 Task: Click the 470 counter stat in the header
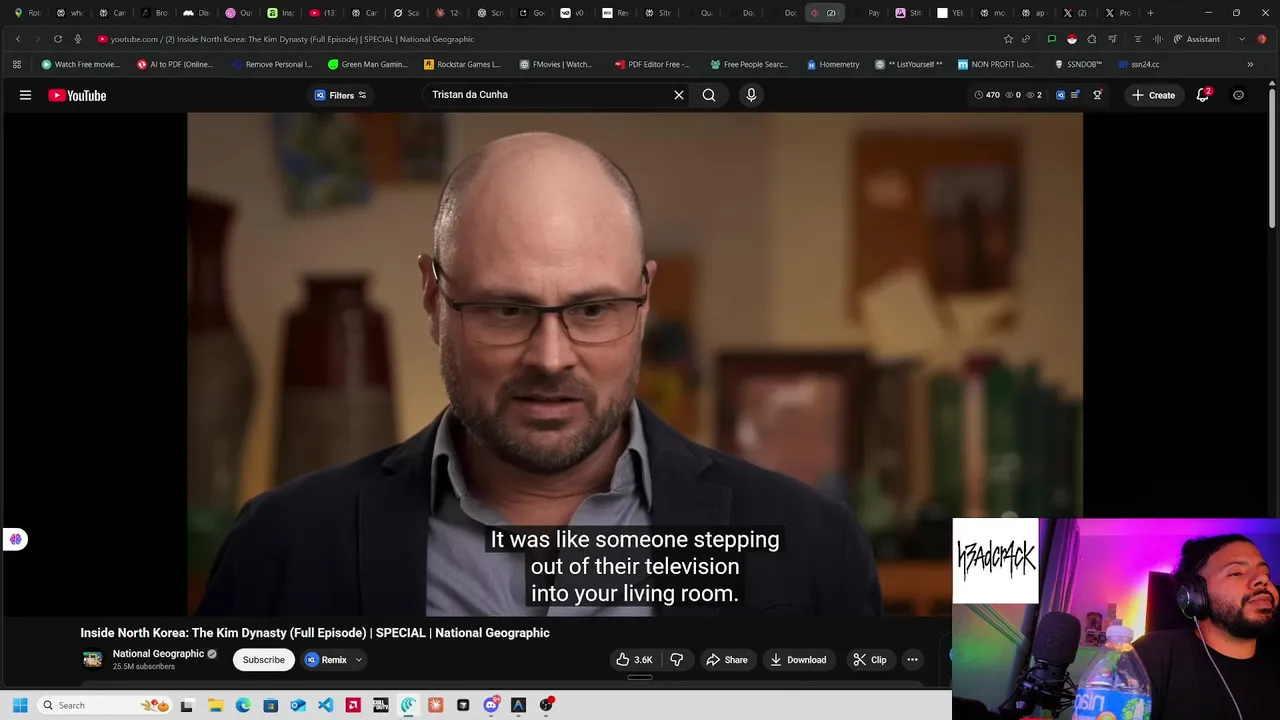click(987, 95)
